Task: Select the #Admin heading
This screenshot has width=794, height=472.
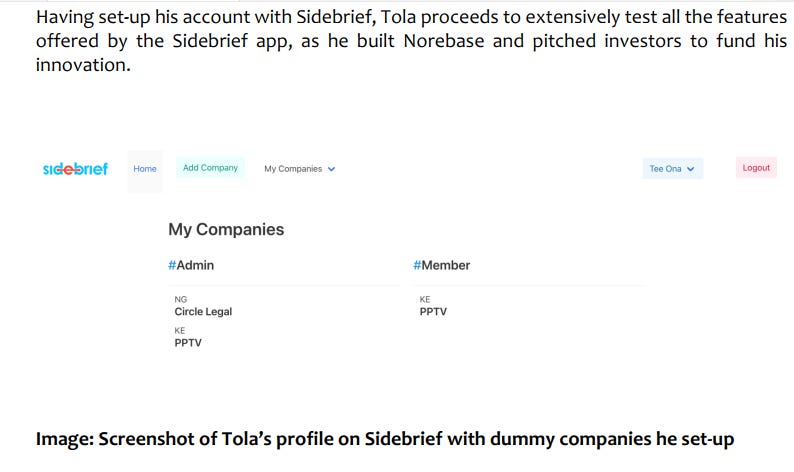Action: [x=191, y=265]
